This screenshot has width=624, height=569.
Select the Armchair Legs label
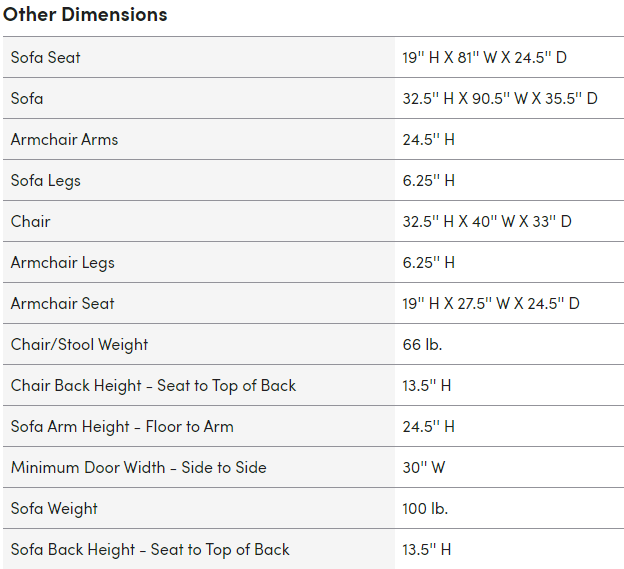pos(63,263)
